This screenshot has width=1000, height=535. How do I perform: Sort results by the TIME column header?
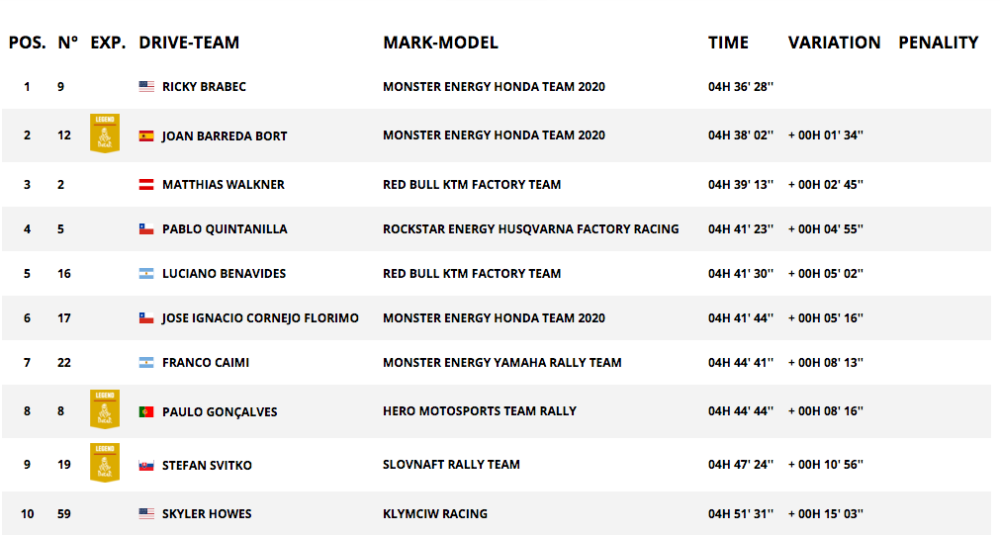tap(728, 43)
